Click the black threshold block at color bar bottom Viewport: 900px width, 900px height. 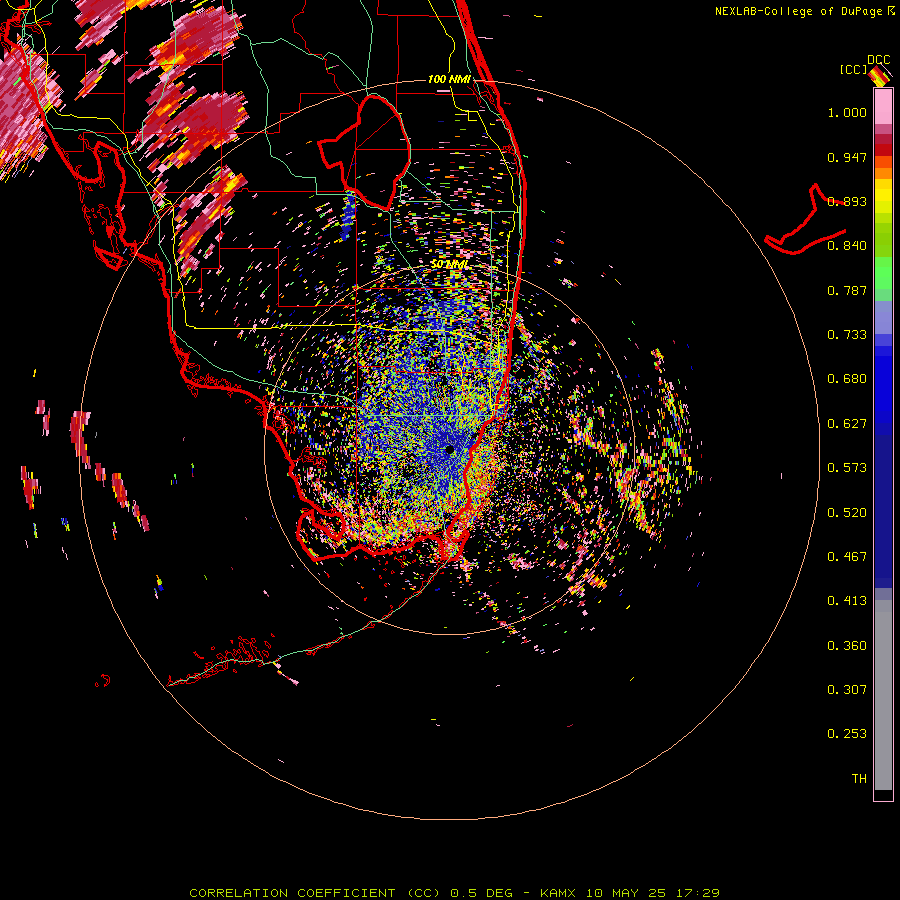click(883, 794)
